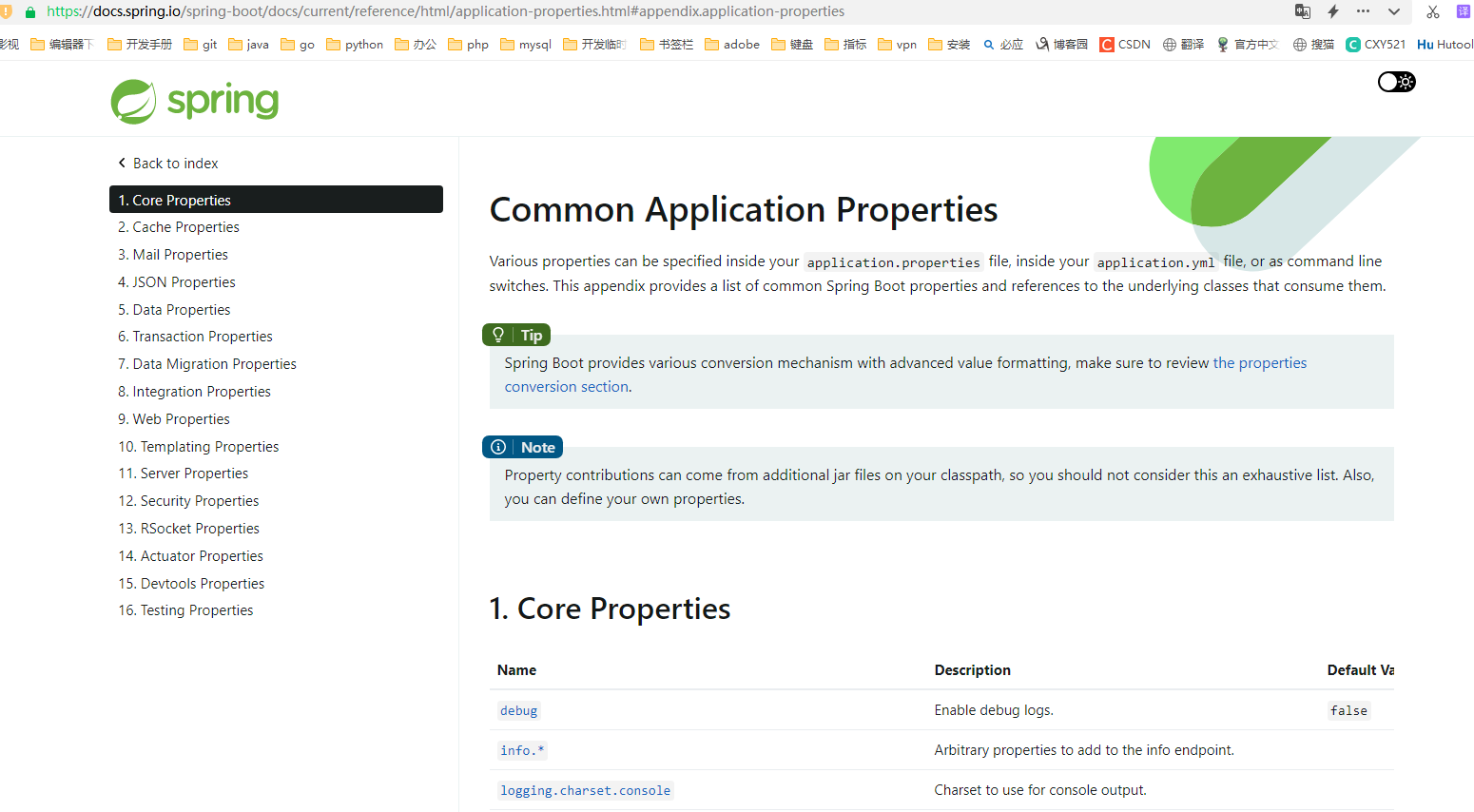The height and width of the screenshot is (812, 1474).
Task: Click the purple translate extension icon
Action: click(1463, 11)
